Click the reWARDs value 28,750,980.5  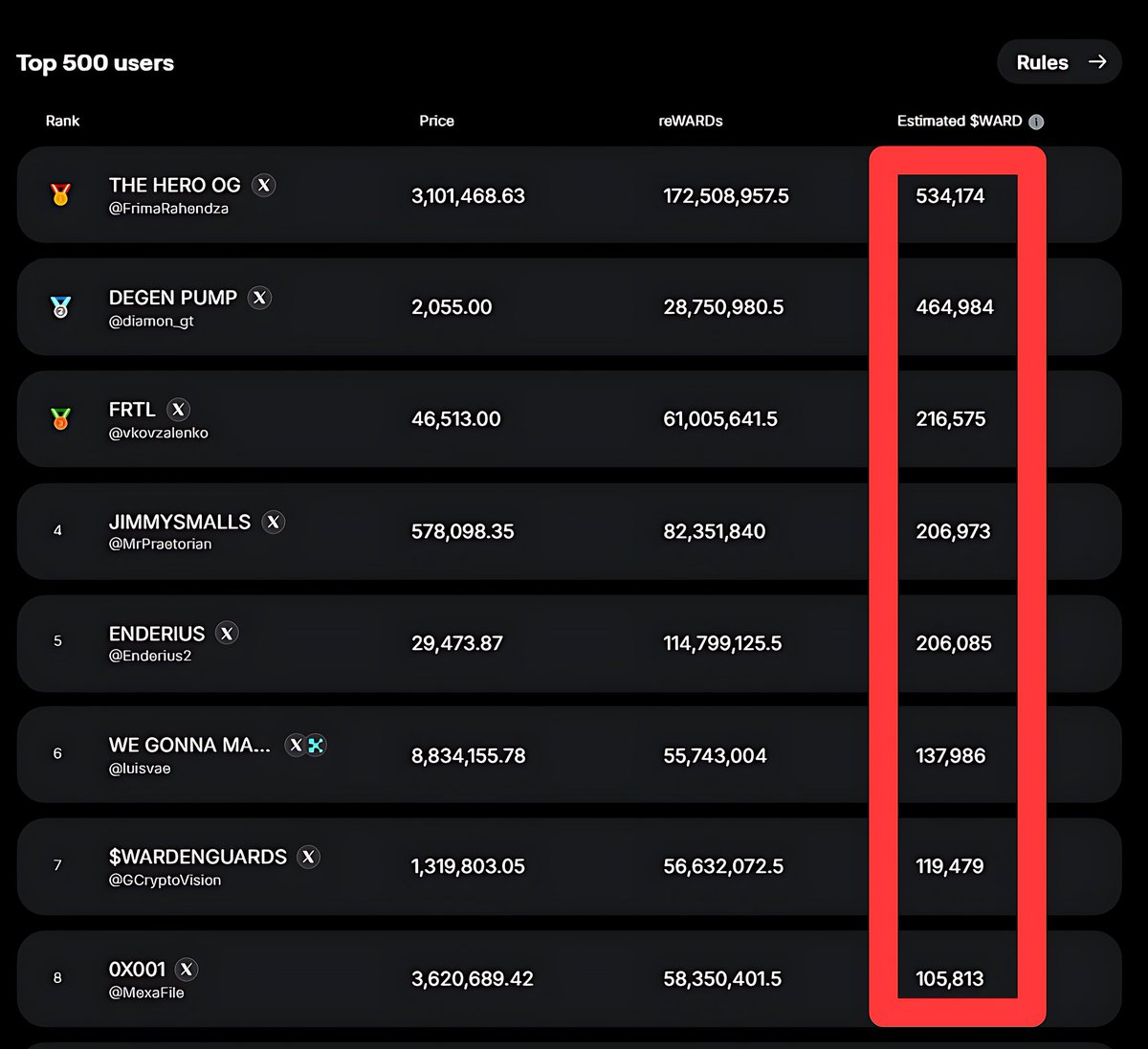click(x=723, y=307)
